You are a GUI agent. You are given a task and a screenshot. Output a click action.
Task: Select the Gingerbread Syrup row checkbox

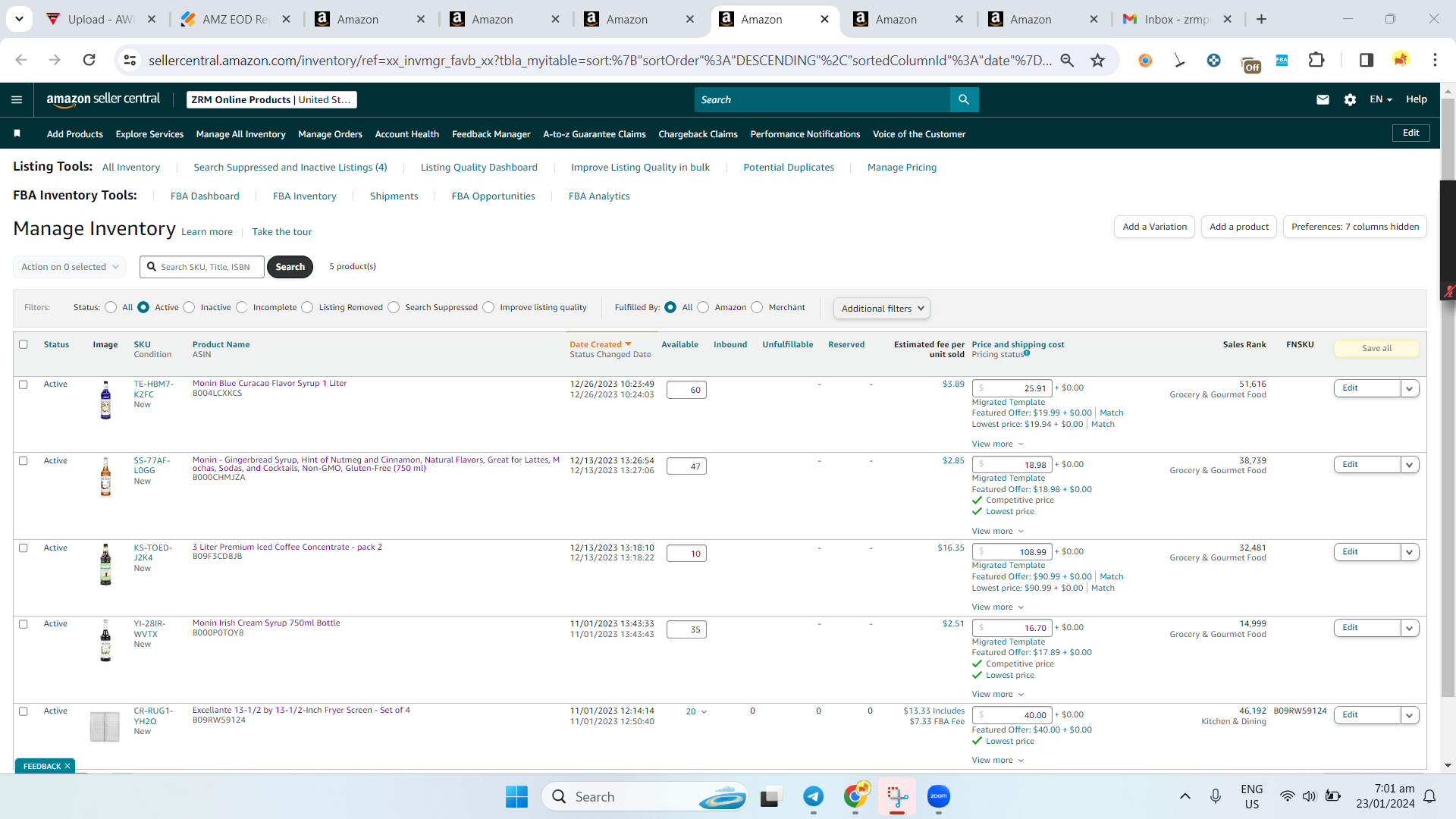tap(24, 461)
